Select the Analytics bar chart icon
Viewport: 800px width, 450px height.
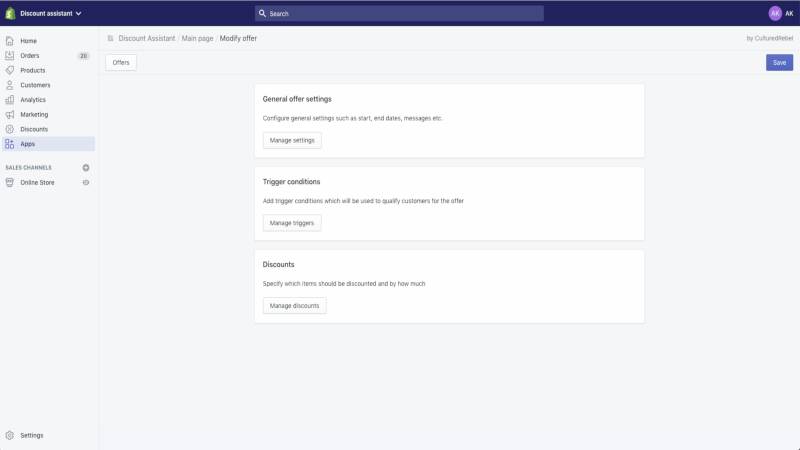point(10,100)
